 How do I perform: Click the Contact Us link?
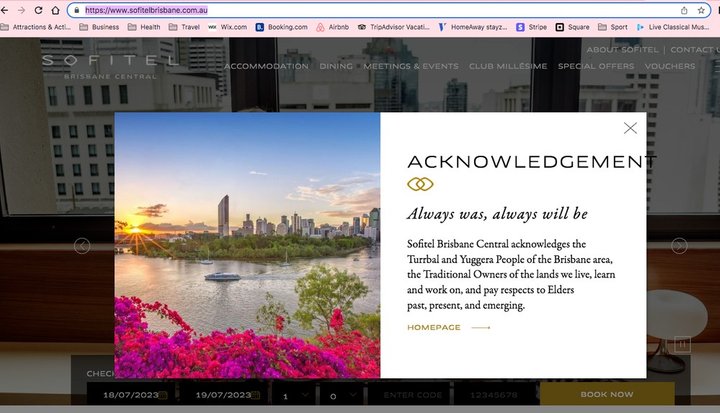(695, 50)
